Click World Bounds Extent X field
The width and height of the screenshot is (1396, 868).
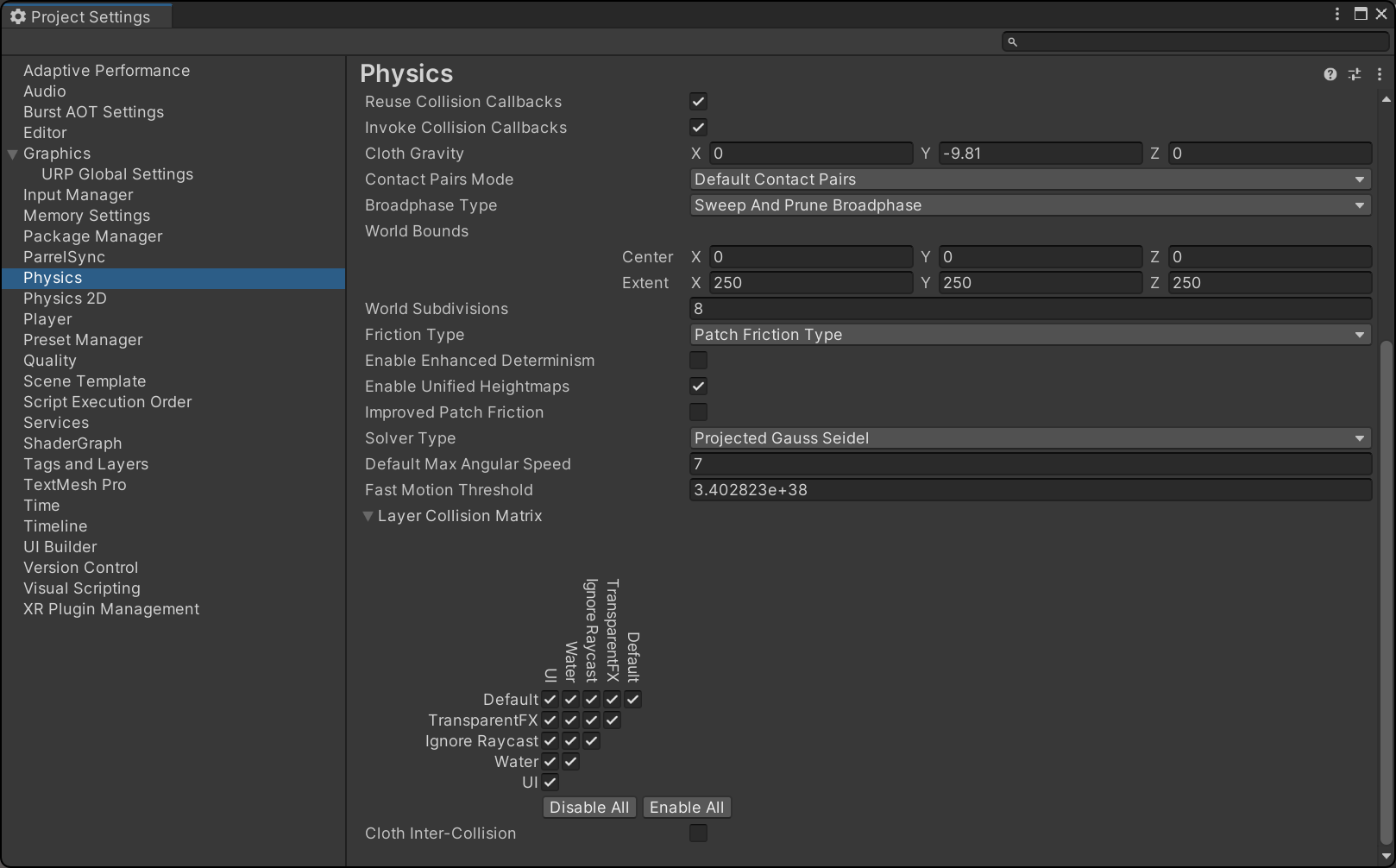(x=811, y=283)
